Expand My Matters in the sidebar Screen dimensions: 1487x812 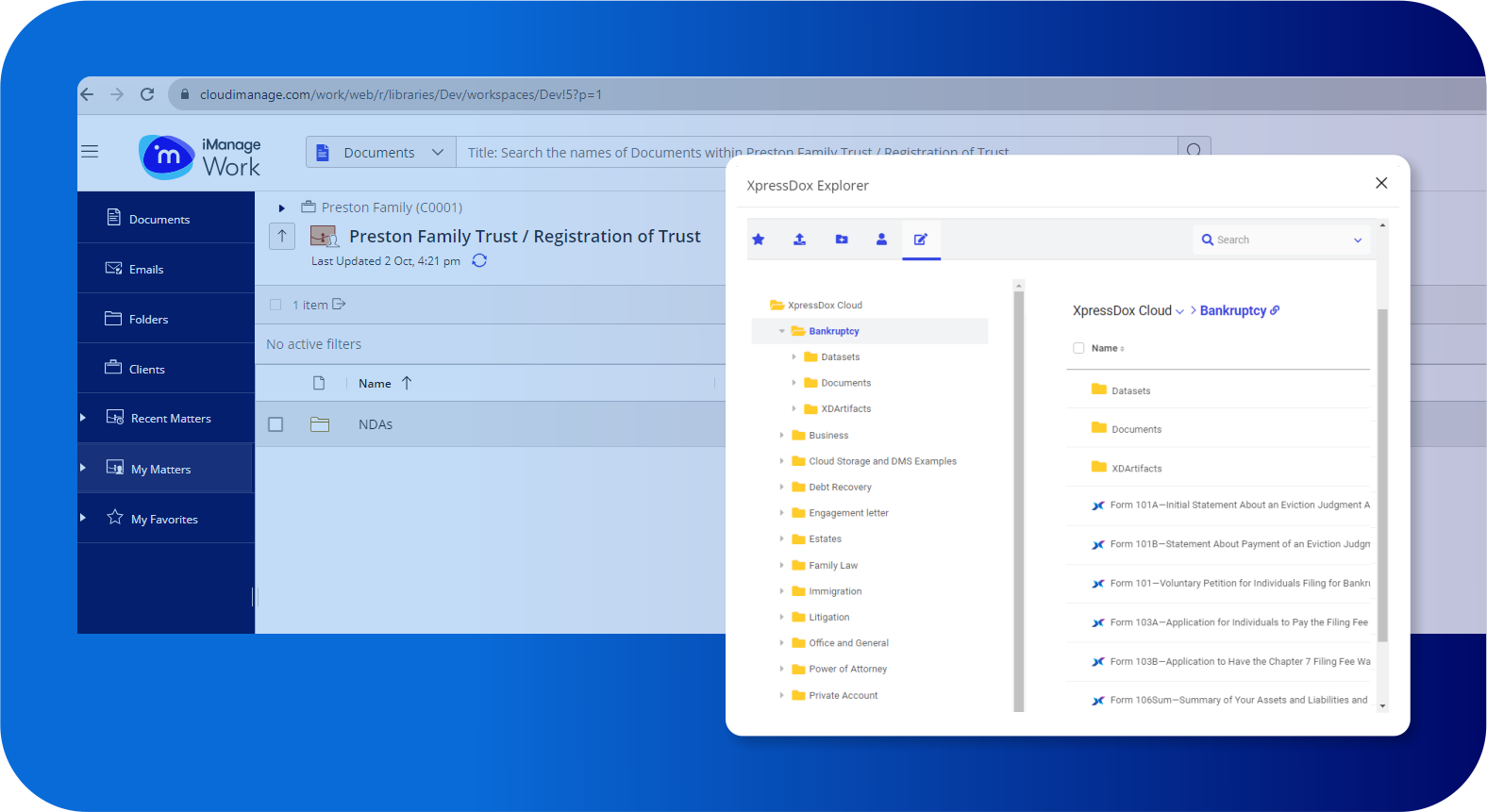coord(83,468)
